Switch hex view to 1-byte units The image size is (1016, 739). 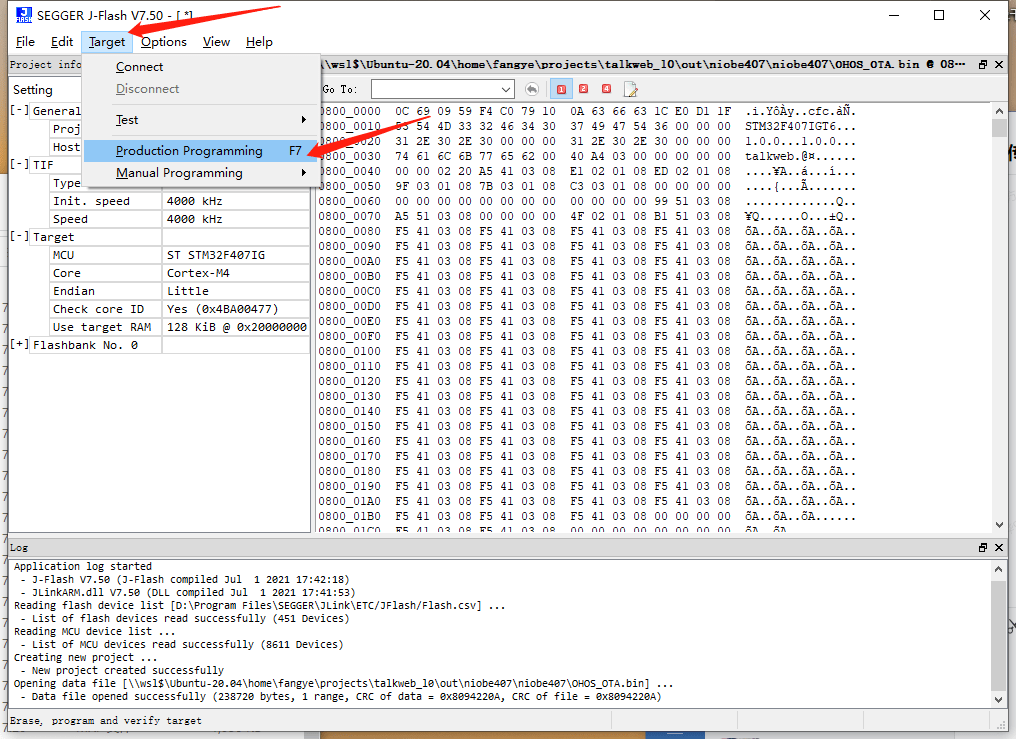click(561, 89)
